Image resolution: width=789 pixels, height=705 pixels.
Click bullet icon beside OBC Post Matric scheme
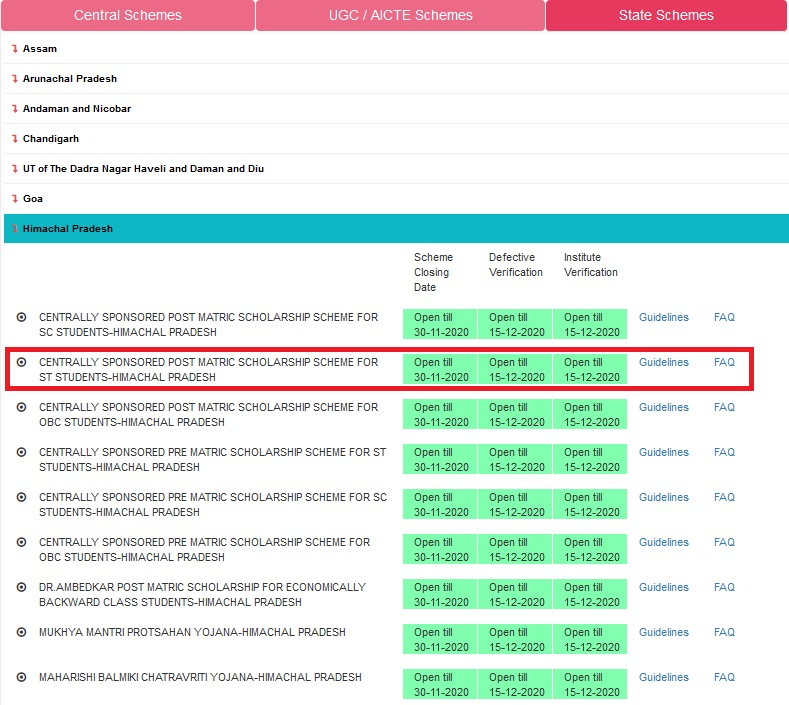pos(21,407)
